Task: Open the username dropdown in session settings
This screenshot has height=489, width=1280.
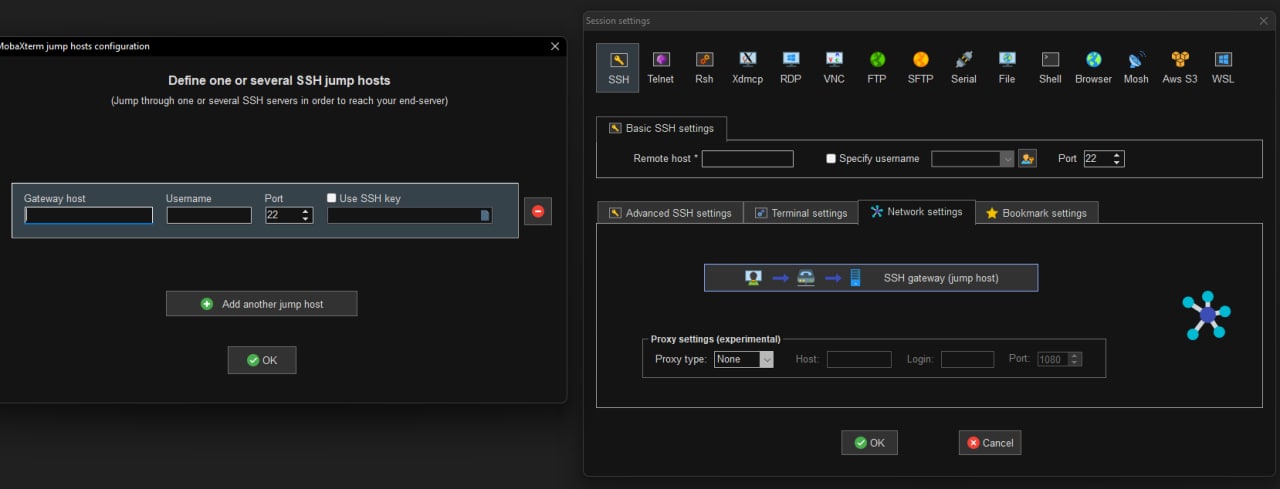Action: tap(1007, 159)
